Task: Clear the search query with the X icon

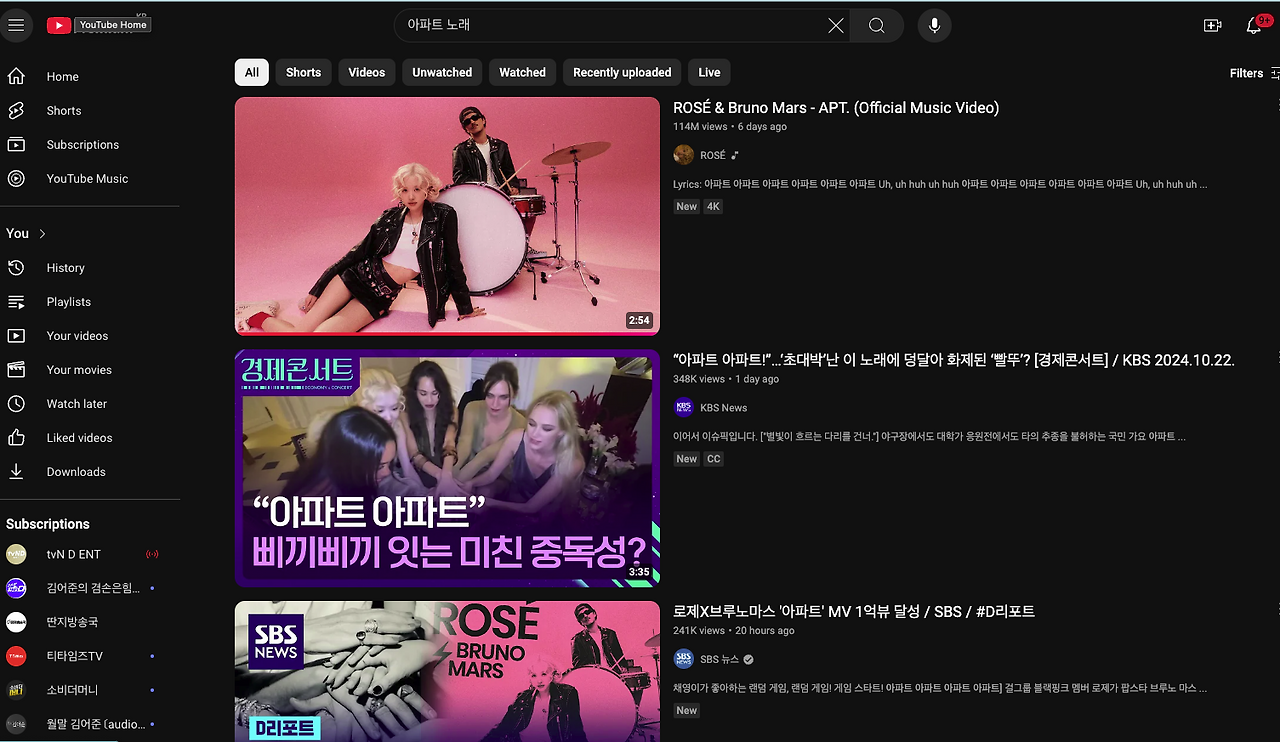Action: (x=836, y=25)
